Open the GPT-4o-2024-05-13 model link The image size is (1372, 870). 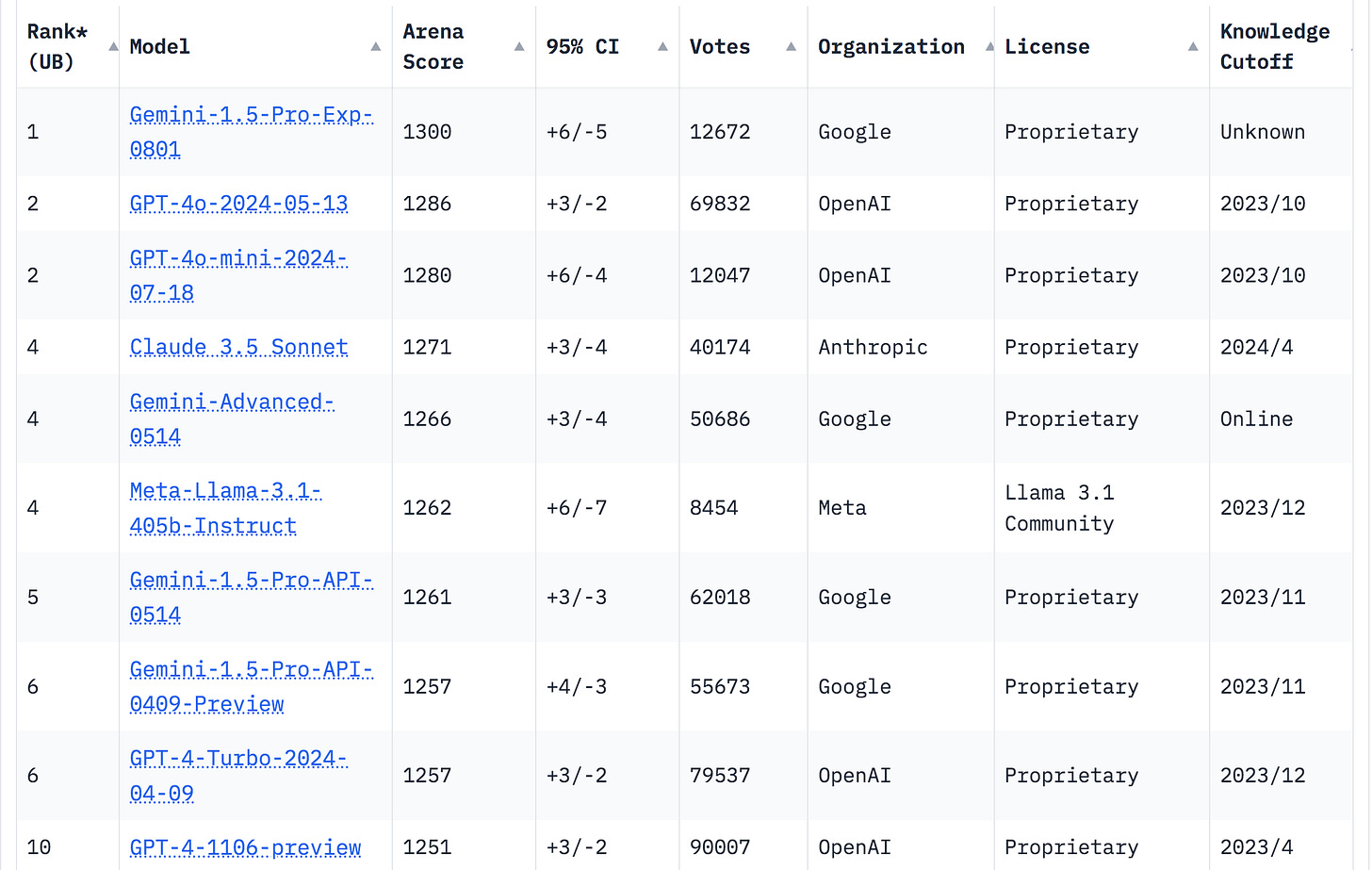point(238,203)
